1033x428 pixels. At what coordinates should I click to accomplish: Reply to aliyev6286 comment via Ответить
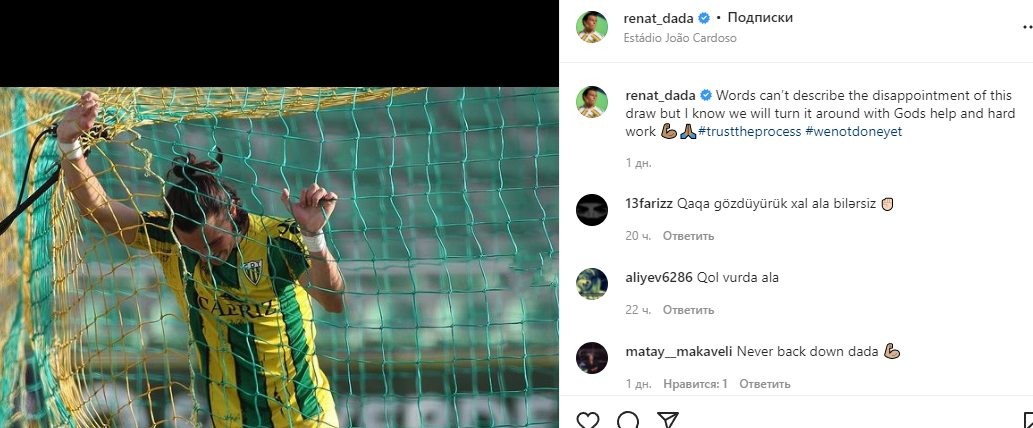(688, 309)
